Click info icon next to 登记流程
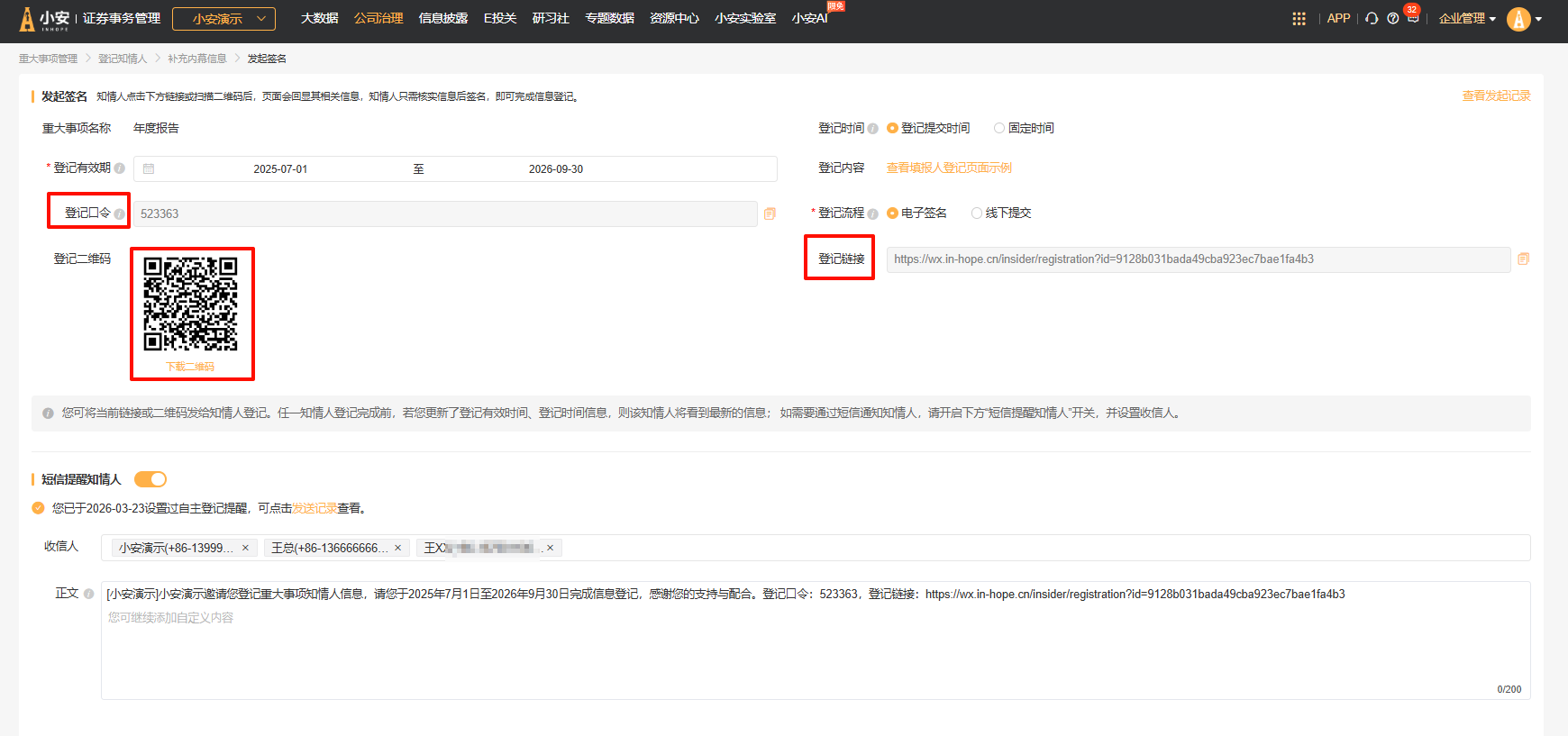Screen dimensions: 1568x736 coord(872,214)
